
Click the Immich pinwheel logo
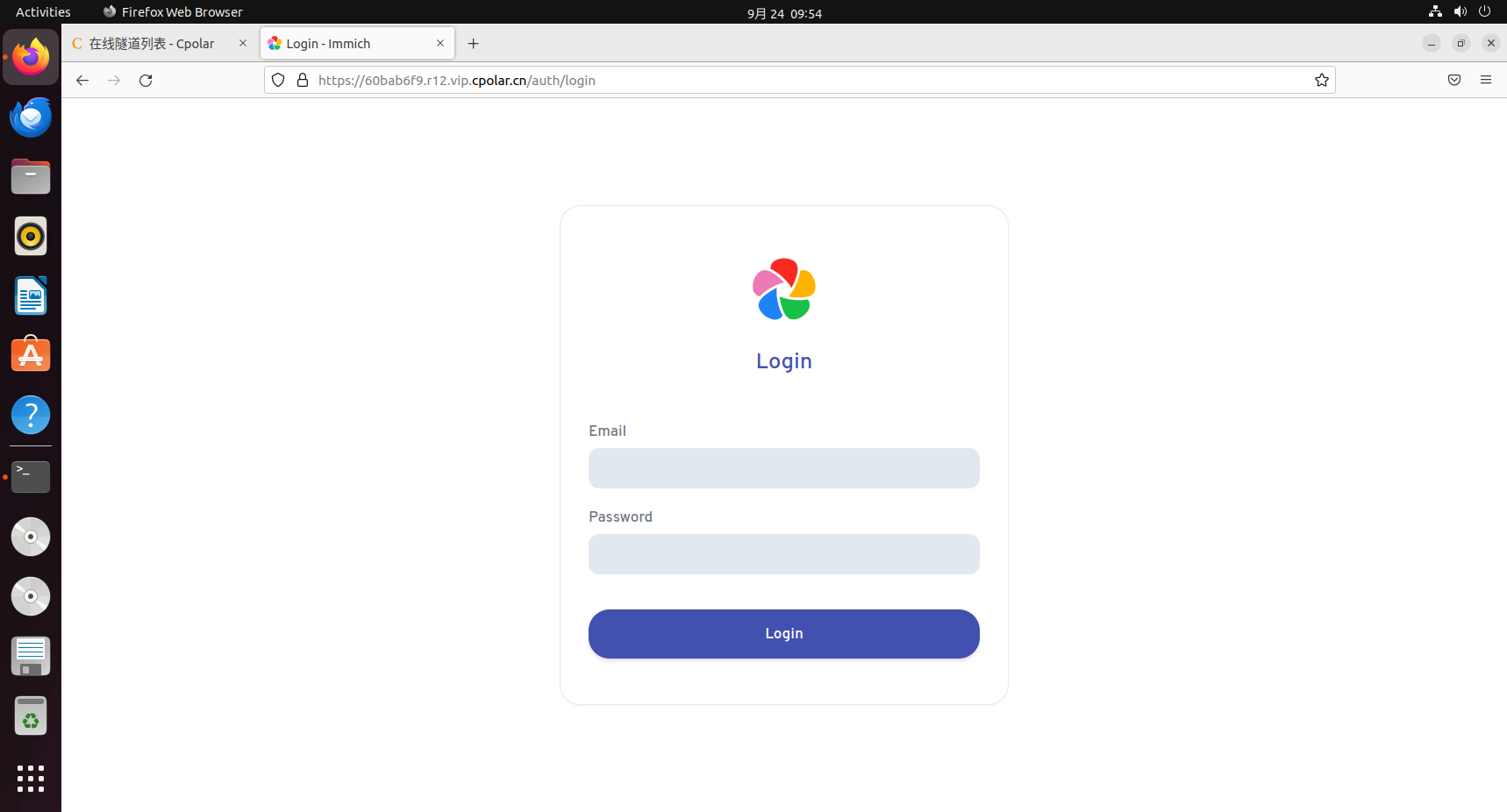784,289
